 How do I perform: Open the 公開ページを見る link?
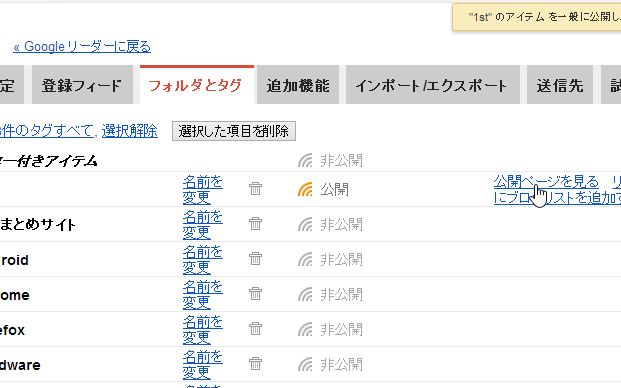point(546,182)
